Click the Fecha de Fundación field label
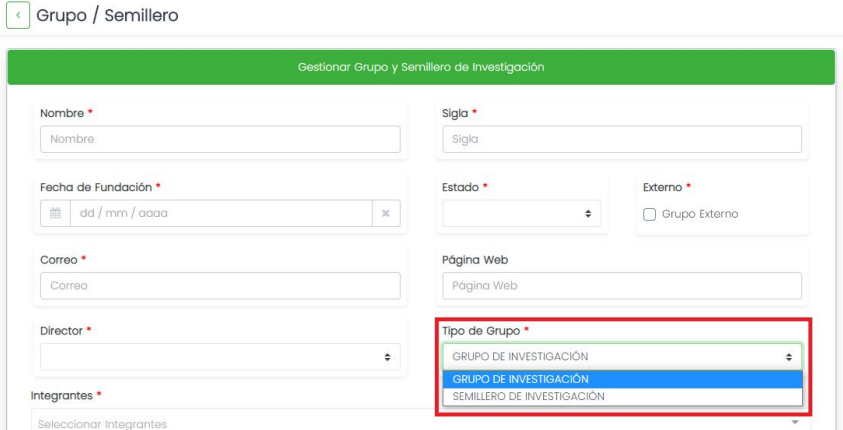Image resolution: width=843 pixels, height=430 pixels. [95, 187]
